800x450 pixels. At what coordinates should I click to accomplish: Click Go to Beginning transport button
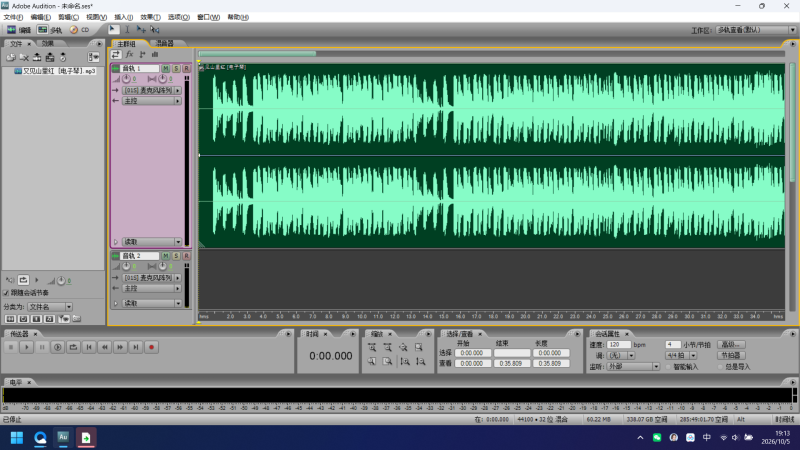tap(89, 347)
